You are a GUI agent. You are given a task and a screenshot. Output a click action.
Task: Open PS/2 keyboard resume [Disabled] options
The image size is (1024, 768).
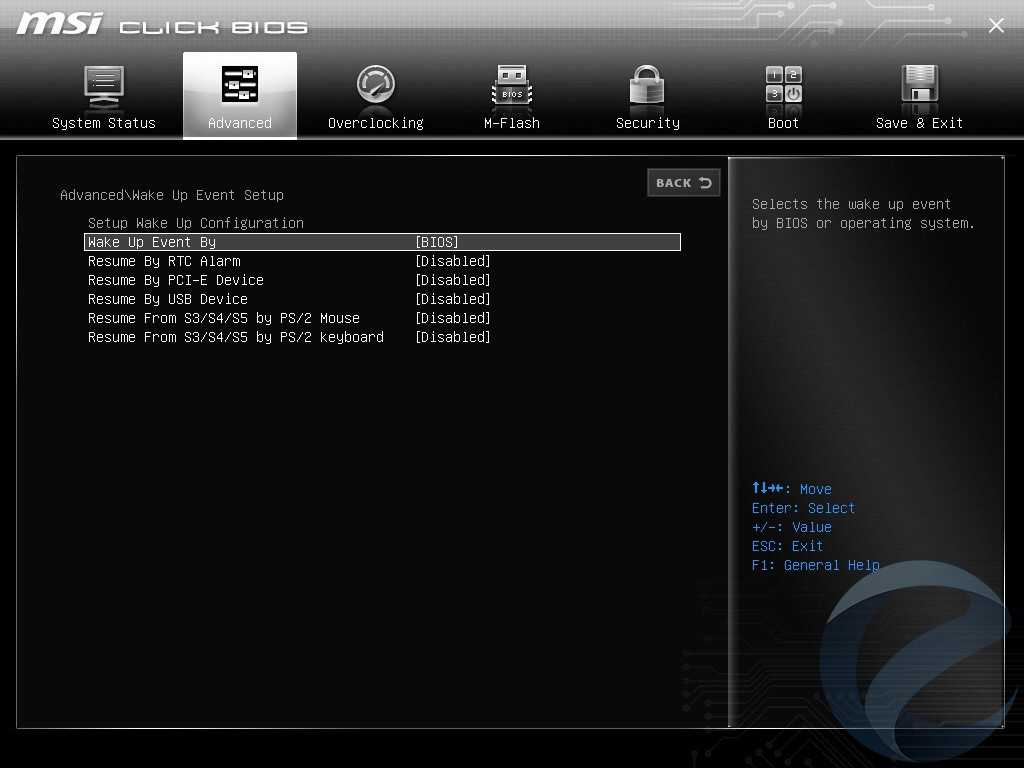point(452,337)
